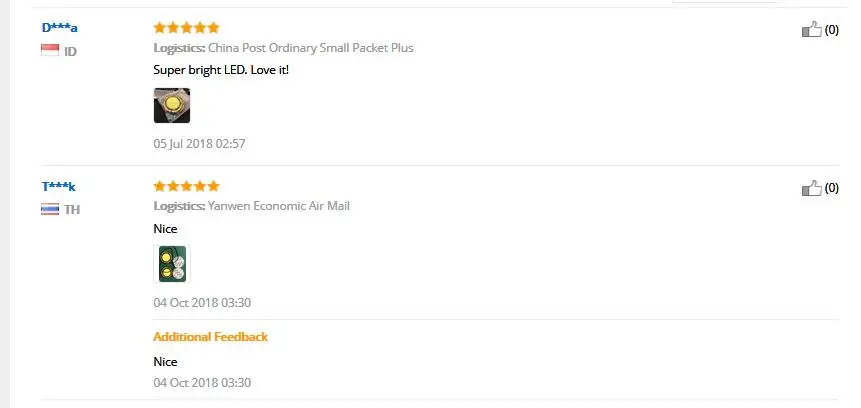The height and width of the screenshot is (408, 861).
Task: Click the star rating on T***k's review
Action: coord(186,186)
